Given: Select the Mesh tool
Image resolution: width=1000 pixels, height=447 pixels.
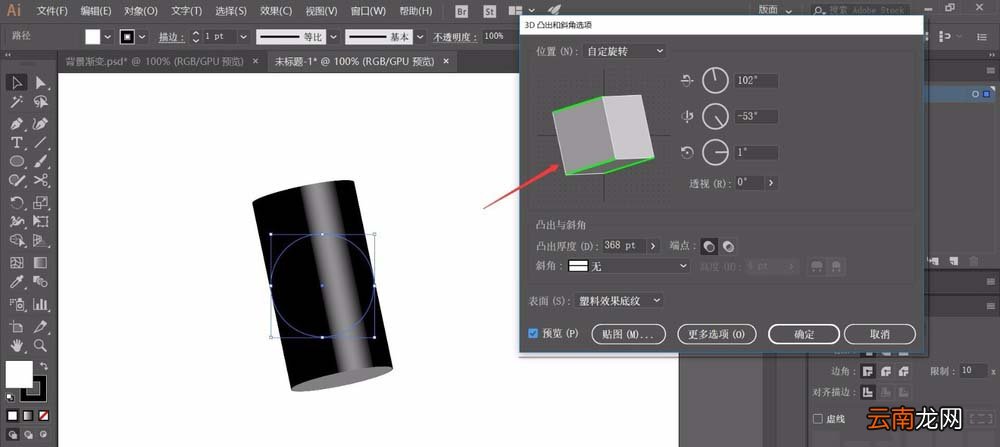Looking at the screenshot, I should [17, 262].
